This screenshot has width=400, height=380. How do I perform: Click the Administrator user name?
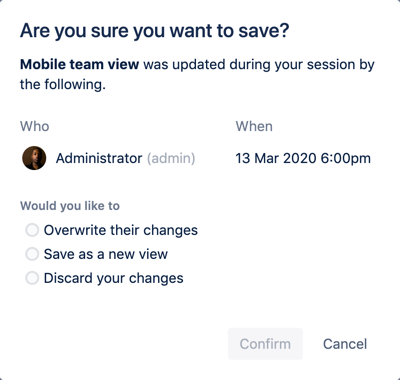99,158
